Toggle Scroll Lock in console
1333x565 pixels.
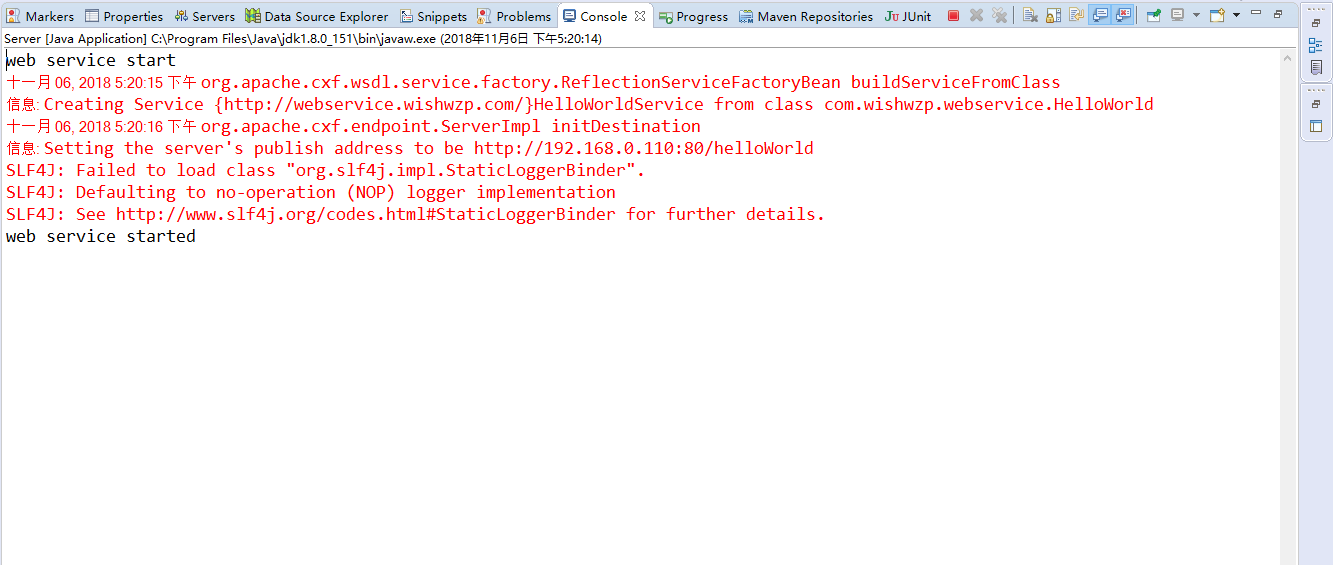[x=1053, y=15]
